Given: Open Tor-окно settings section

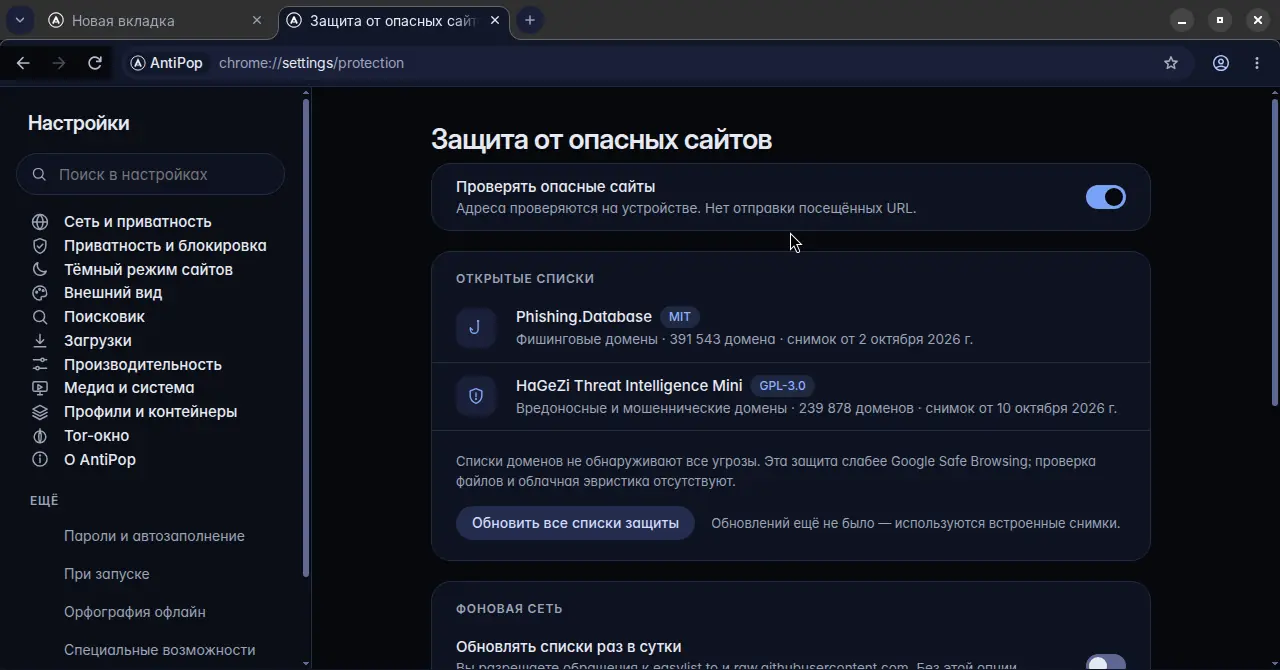Looking at the screenshot, I should (x=96, y=435).
